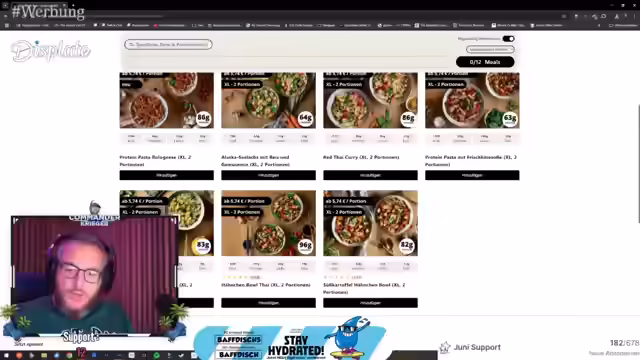Add Protein Pasta Frischkäse via its Hinzufügen button
This screenshot has height=360, width=640.
pos(472,175)
